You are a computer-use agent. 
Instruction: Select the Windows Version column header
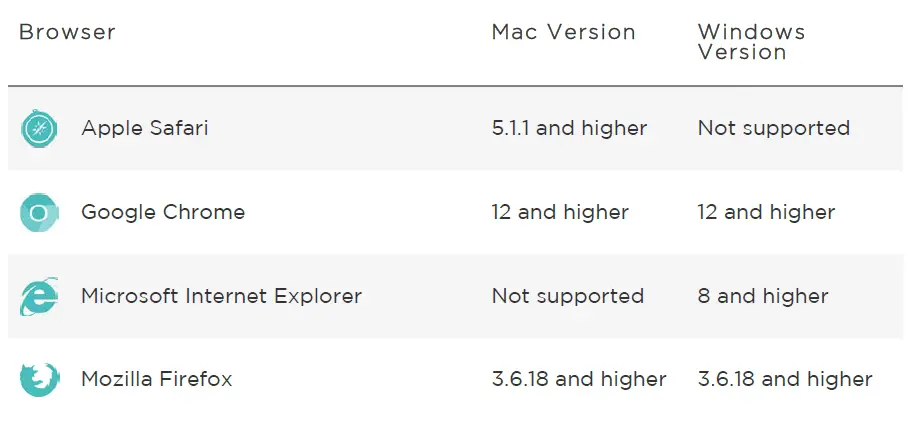pyautogui.click(x=751, y=42)
